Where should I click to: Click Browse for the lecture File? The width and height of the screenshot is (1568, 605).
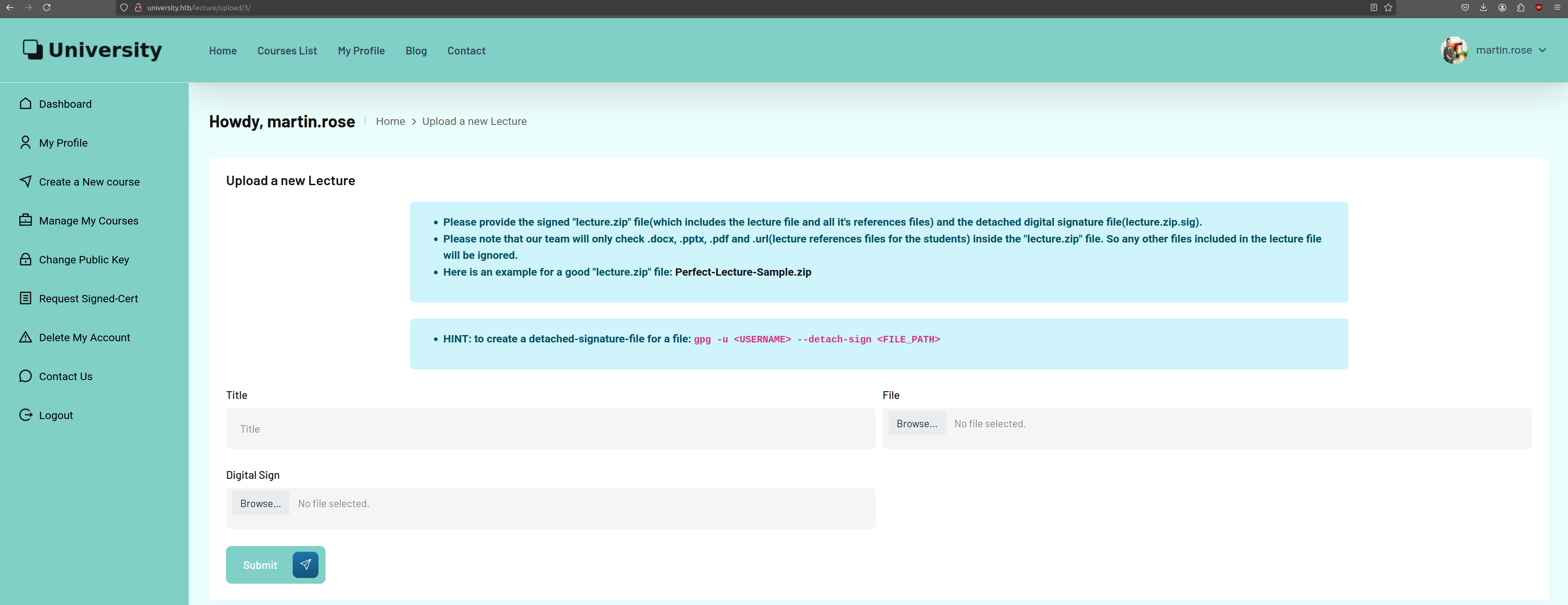[x=917, y=424]
